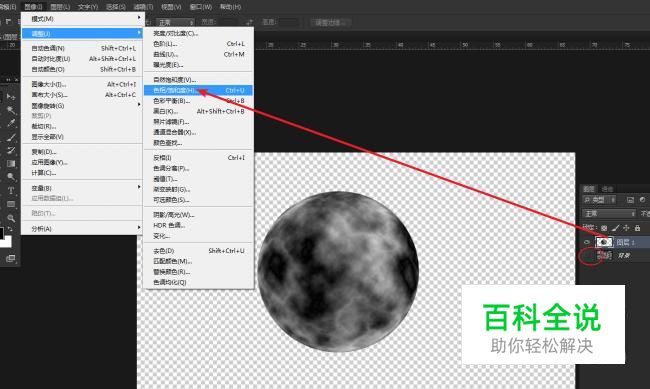The width and height of the screenshot is (650, 389).
Task: Select the Magic Wand tool
Action: point(11,110)
